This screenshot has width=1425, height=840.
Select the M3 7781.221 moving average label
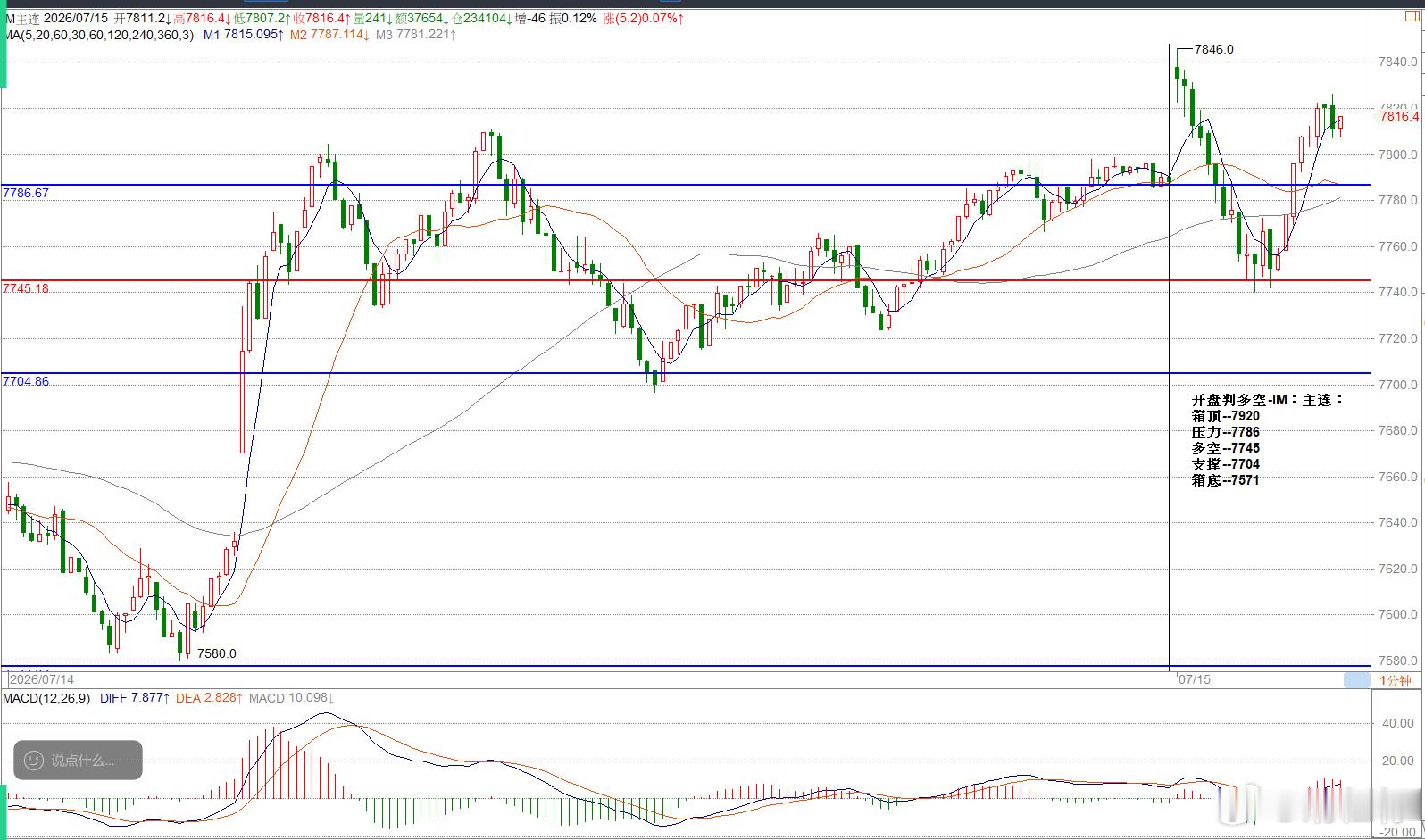(416, 35)
